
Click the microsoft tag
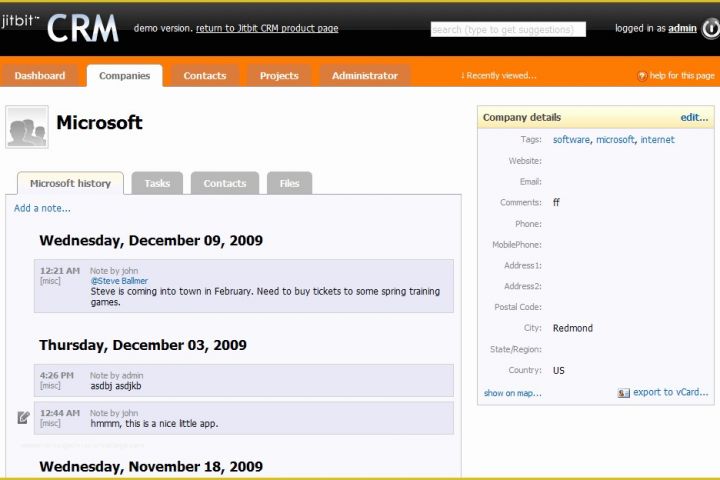pyautogui.click(x=615, y=140)
